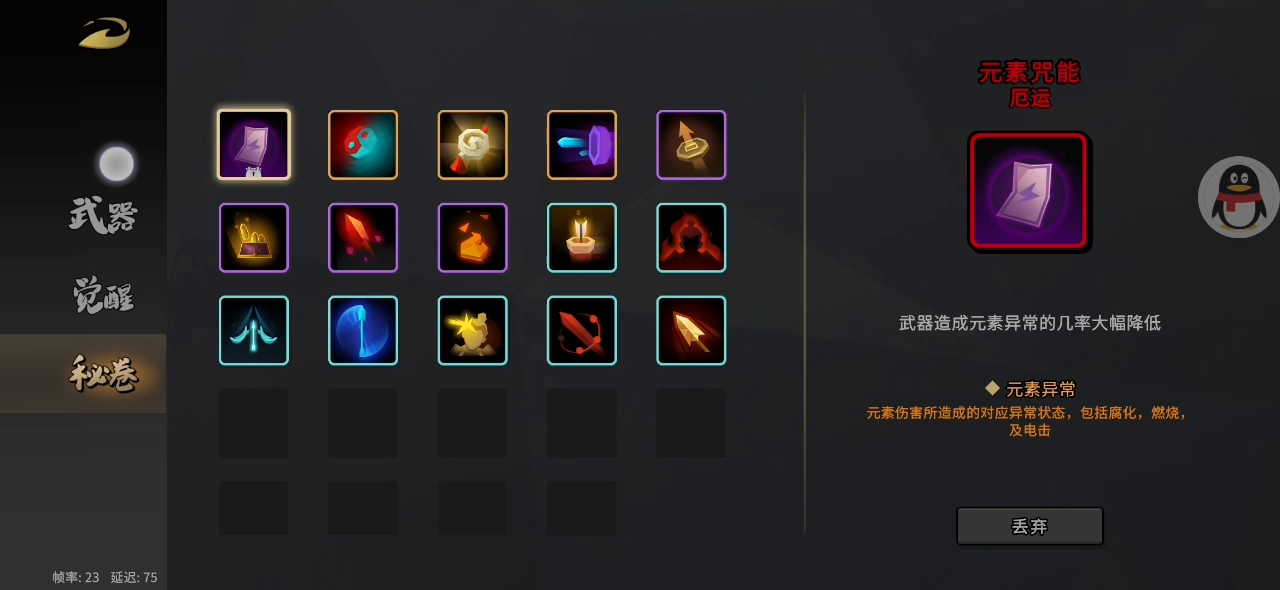Screen dimensions: 1280x590
Task: Select the purple lightning card scroll icon
Action: [x=254, y=145]
